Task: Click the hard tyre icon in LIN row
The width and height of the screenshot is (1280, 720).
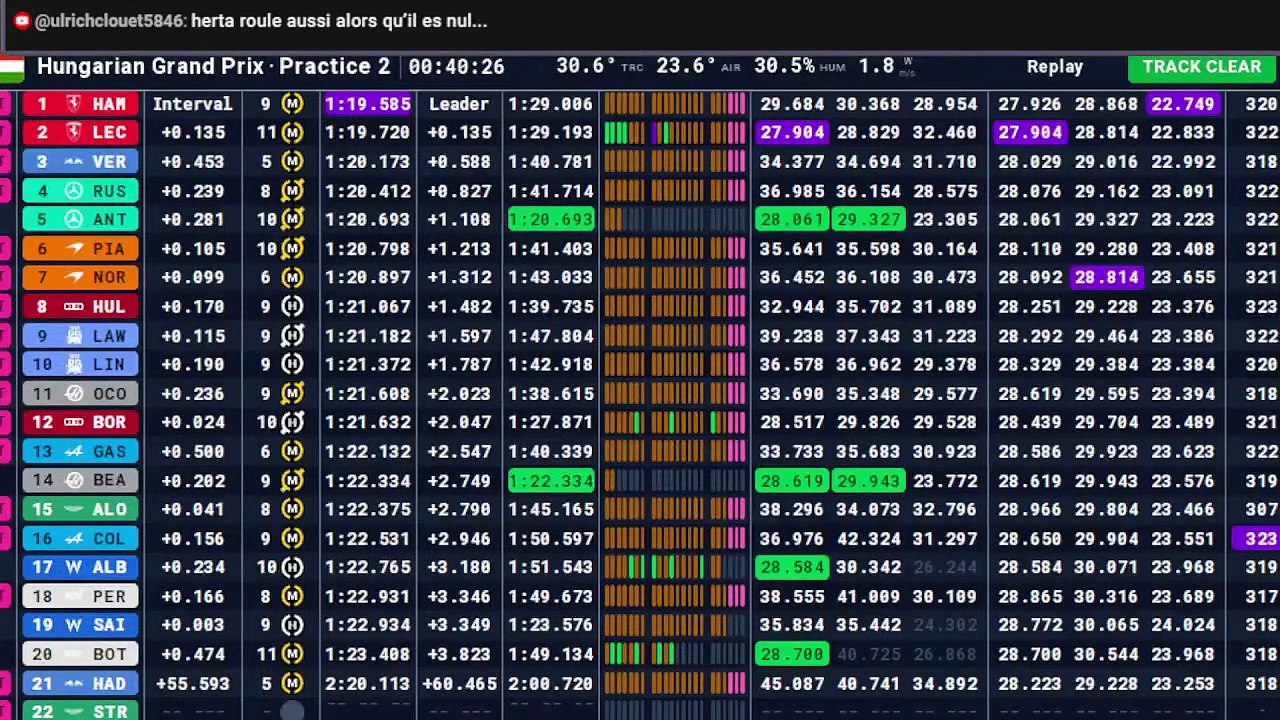Action: pos(292,364)
